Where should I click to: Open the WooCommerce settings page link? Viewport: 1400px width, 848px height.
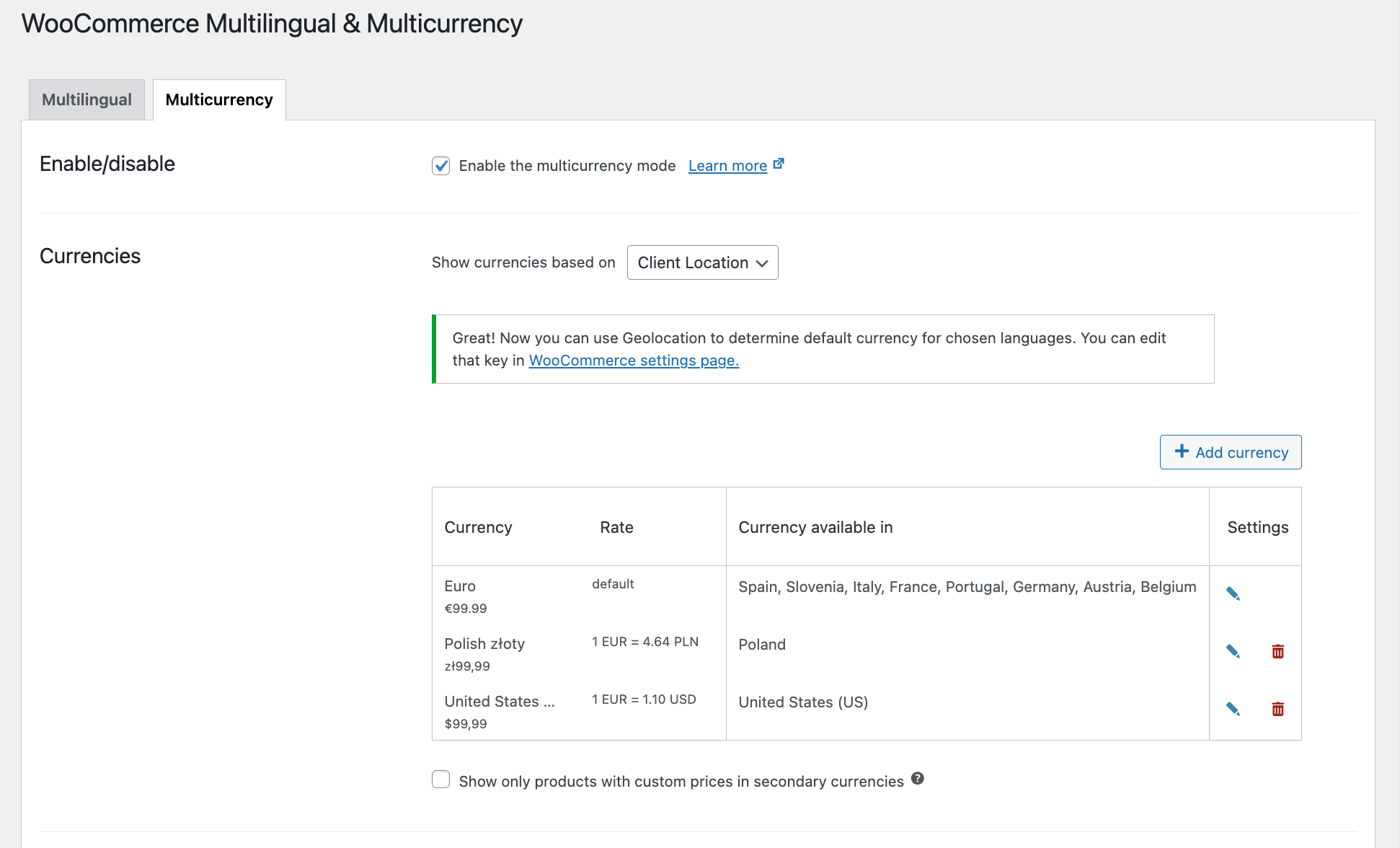[634, 361]
